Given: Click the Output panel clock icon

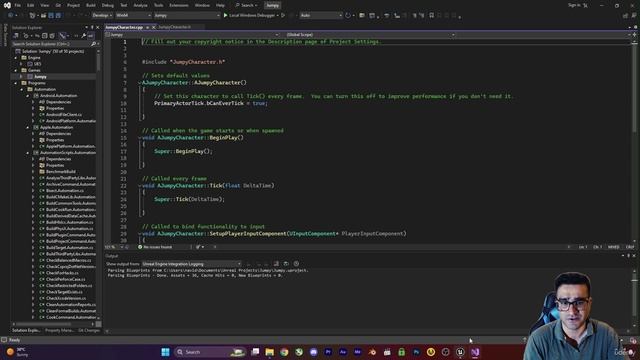Looking at the screenshot, I should (296, 264).
